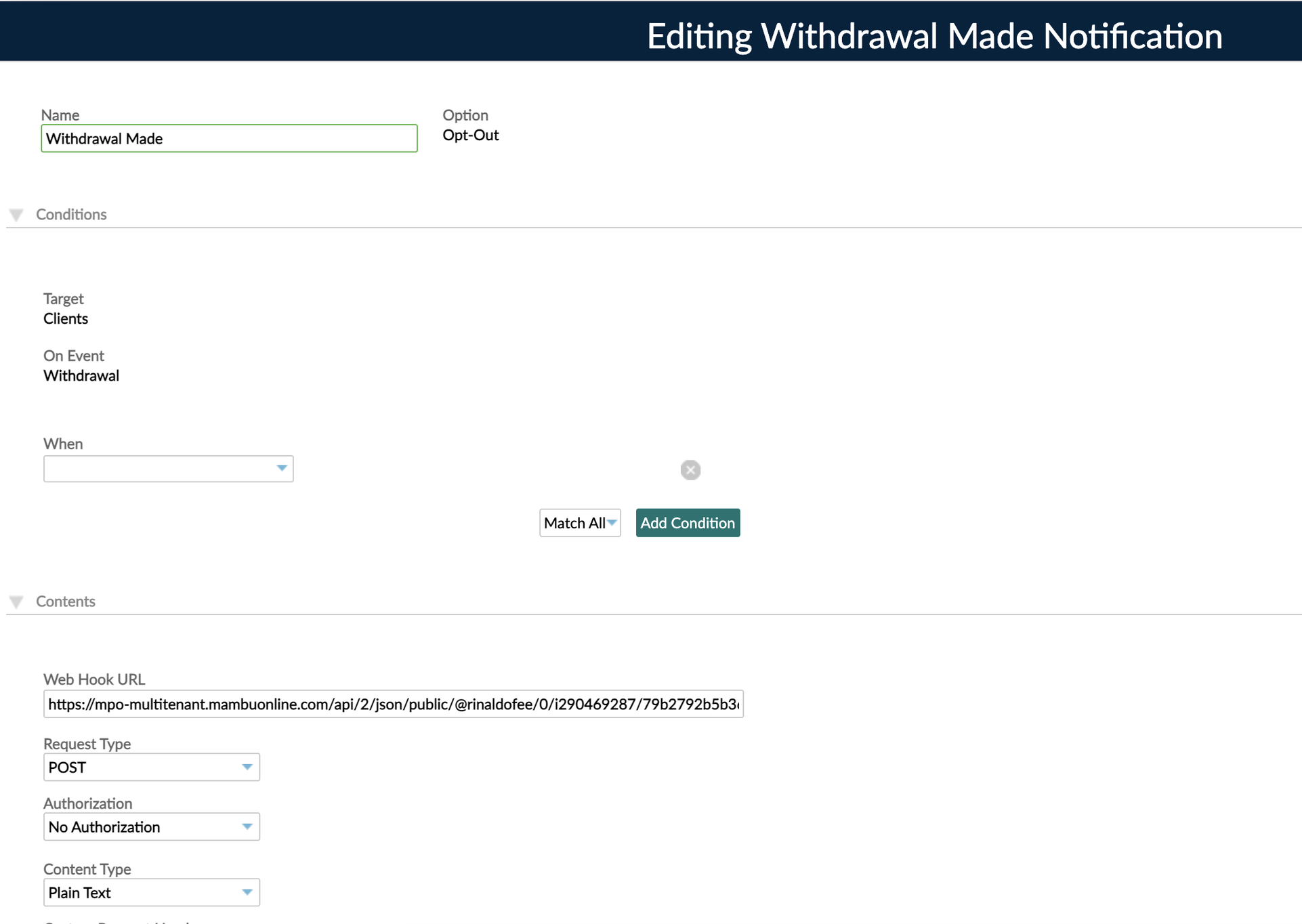Click the Content Type dropdown arrow
This screenshot has width=1302, height=924.
247,892
